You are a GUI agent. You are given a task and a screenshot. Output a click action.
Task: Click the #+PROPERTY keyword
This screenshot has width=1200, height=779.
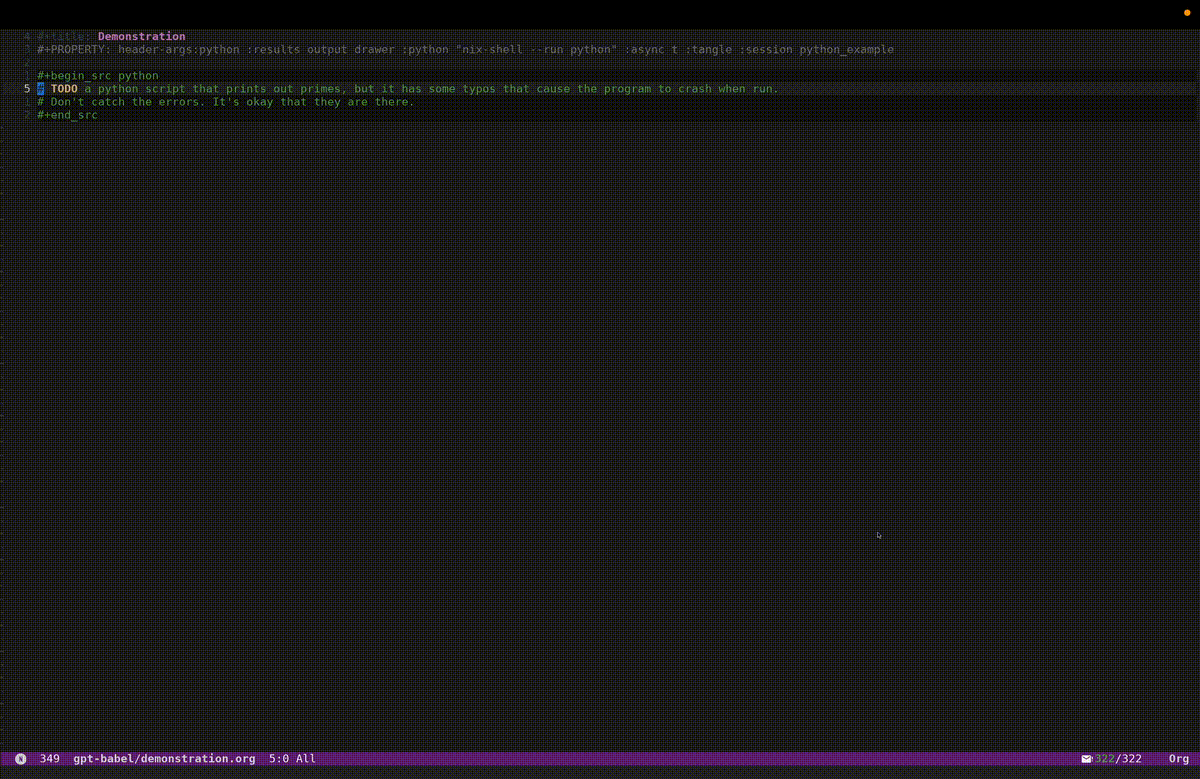coord(74,49)
